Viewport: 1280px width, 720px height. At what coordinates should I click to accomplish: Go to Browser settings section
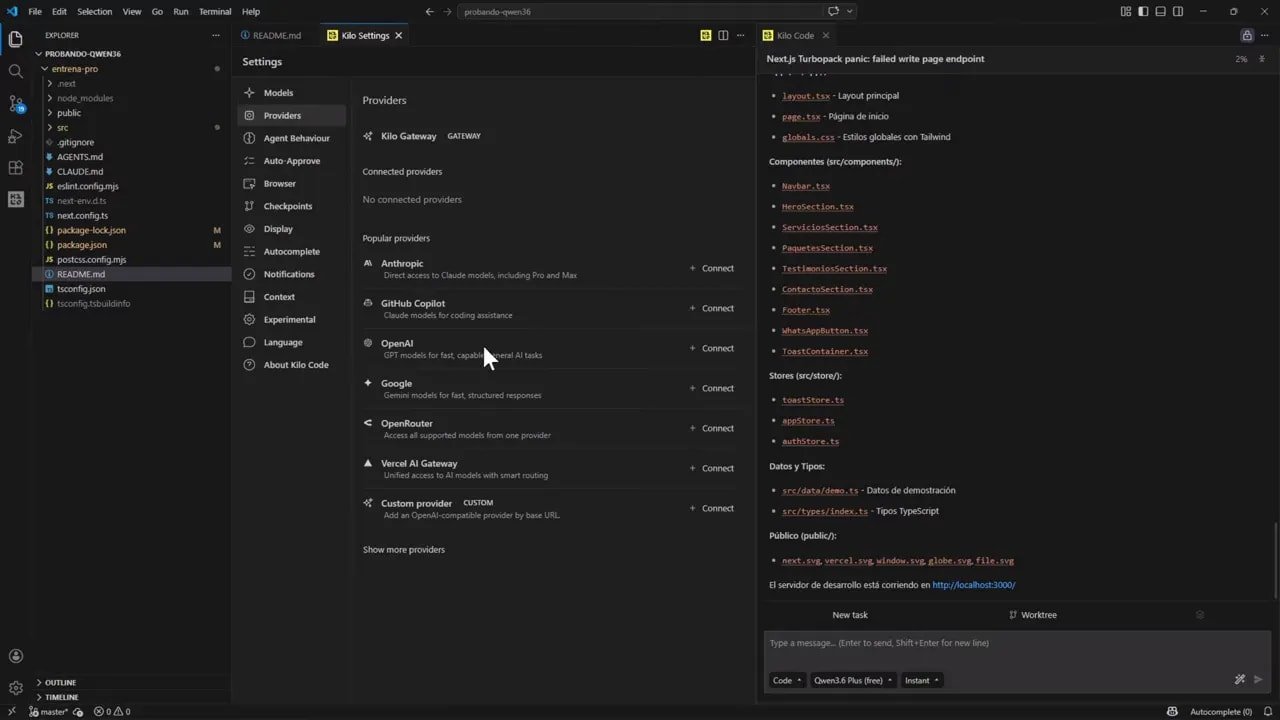coord(292,184)
